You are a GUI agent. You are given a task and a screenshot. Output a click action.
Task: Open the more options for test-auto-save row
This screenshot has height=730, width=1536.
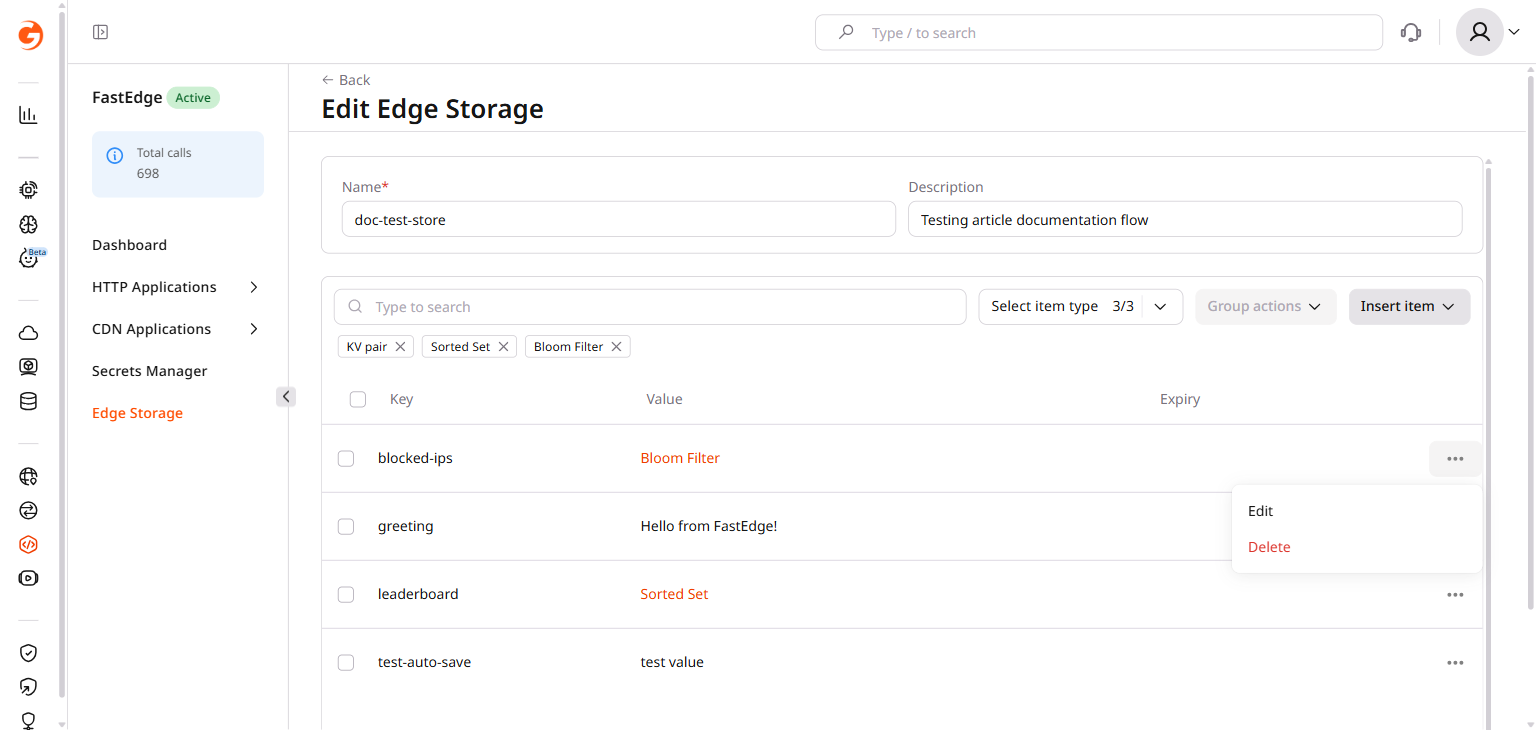tap(1455, 663)
